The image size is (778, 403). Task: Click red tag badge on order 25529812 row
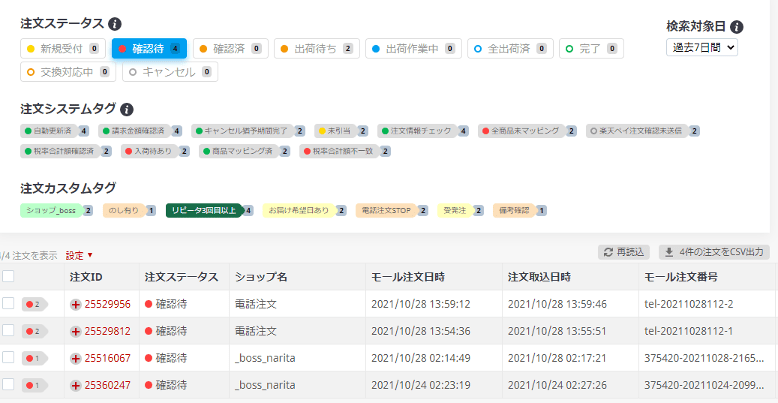click(35, 331)
